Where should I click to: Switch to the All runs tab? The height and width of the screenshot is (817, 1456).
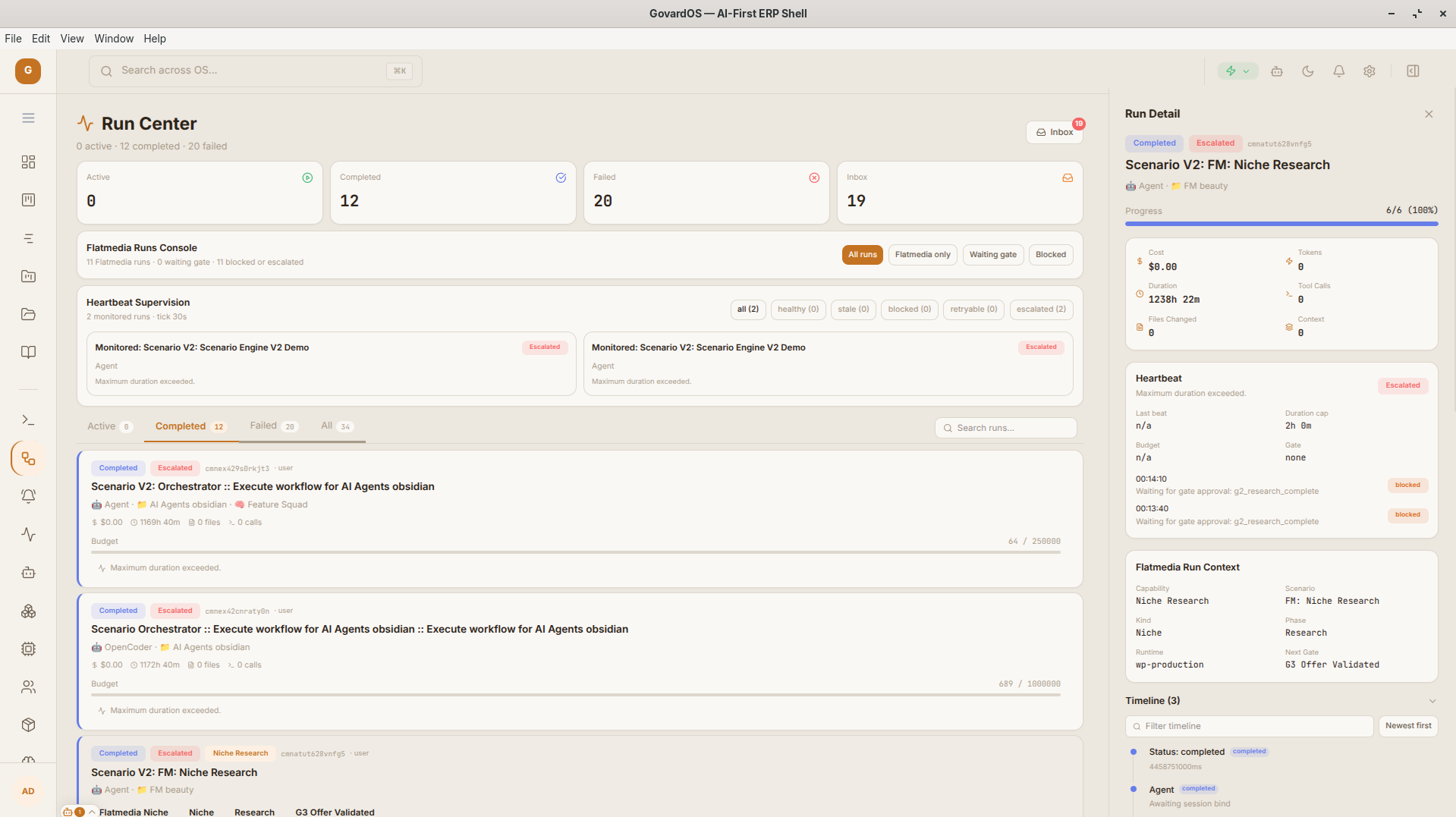click(337, 426)
